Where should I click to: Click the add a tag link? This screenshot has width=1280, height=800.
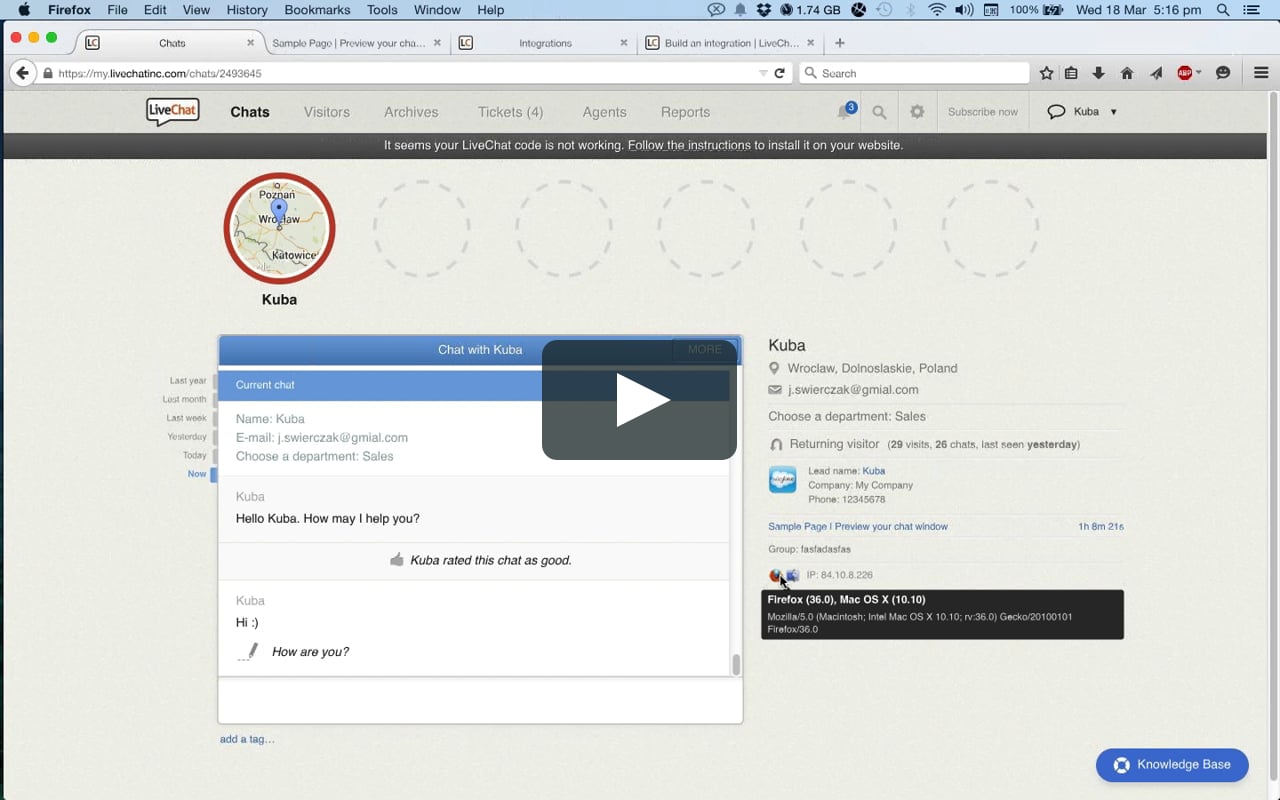click(247, 739)
